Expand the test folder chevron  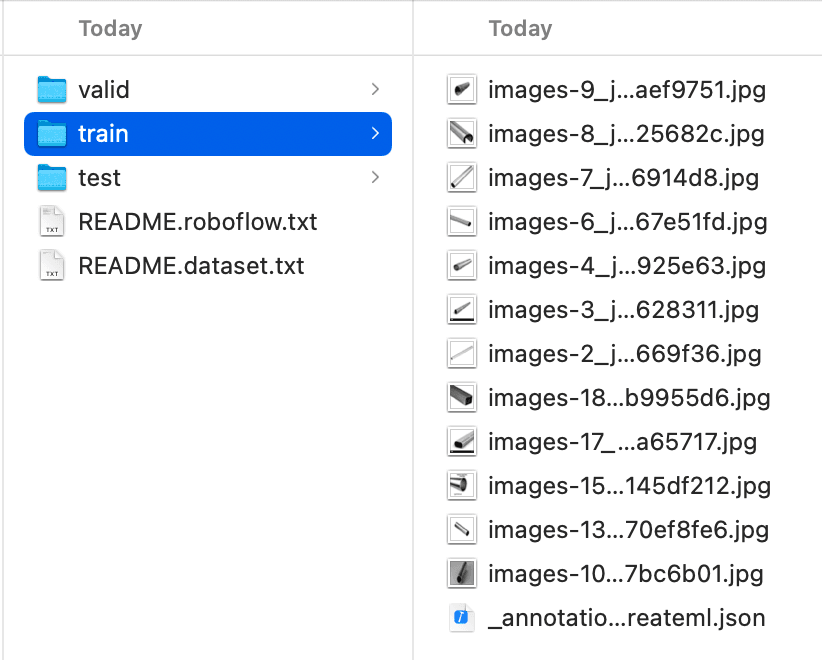[x=375, y=178]
